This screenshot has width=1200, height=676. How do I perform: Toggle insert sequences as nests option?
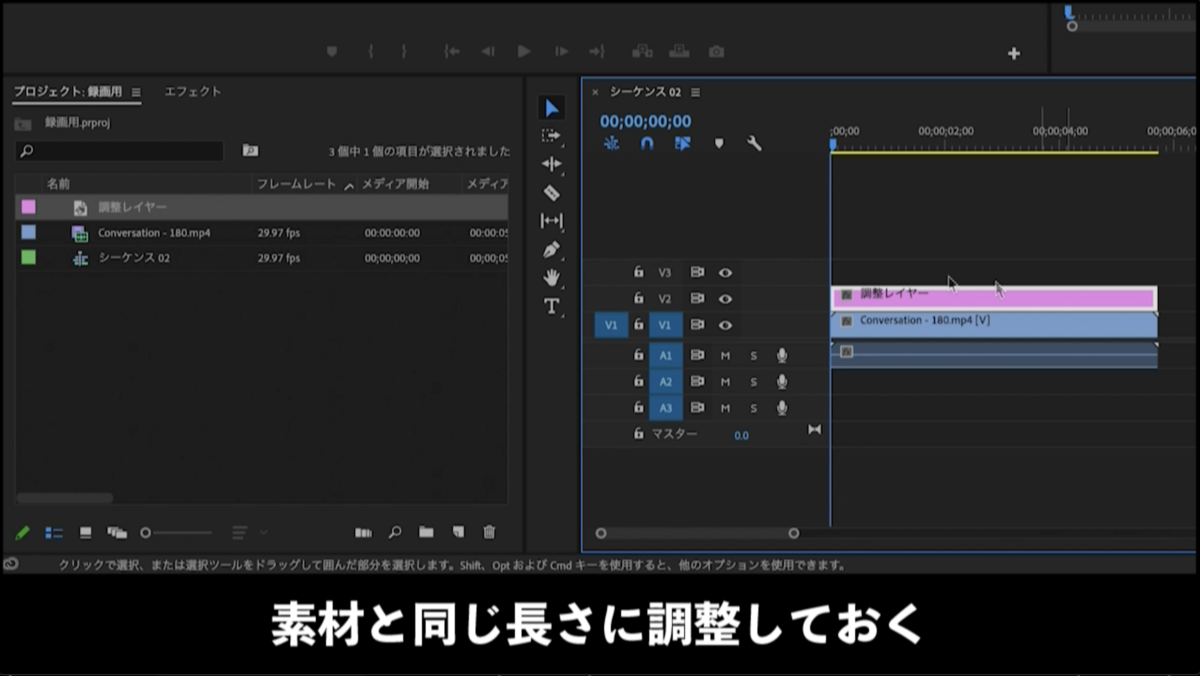click(x=611, y=144)
